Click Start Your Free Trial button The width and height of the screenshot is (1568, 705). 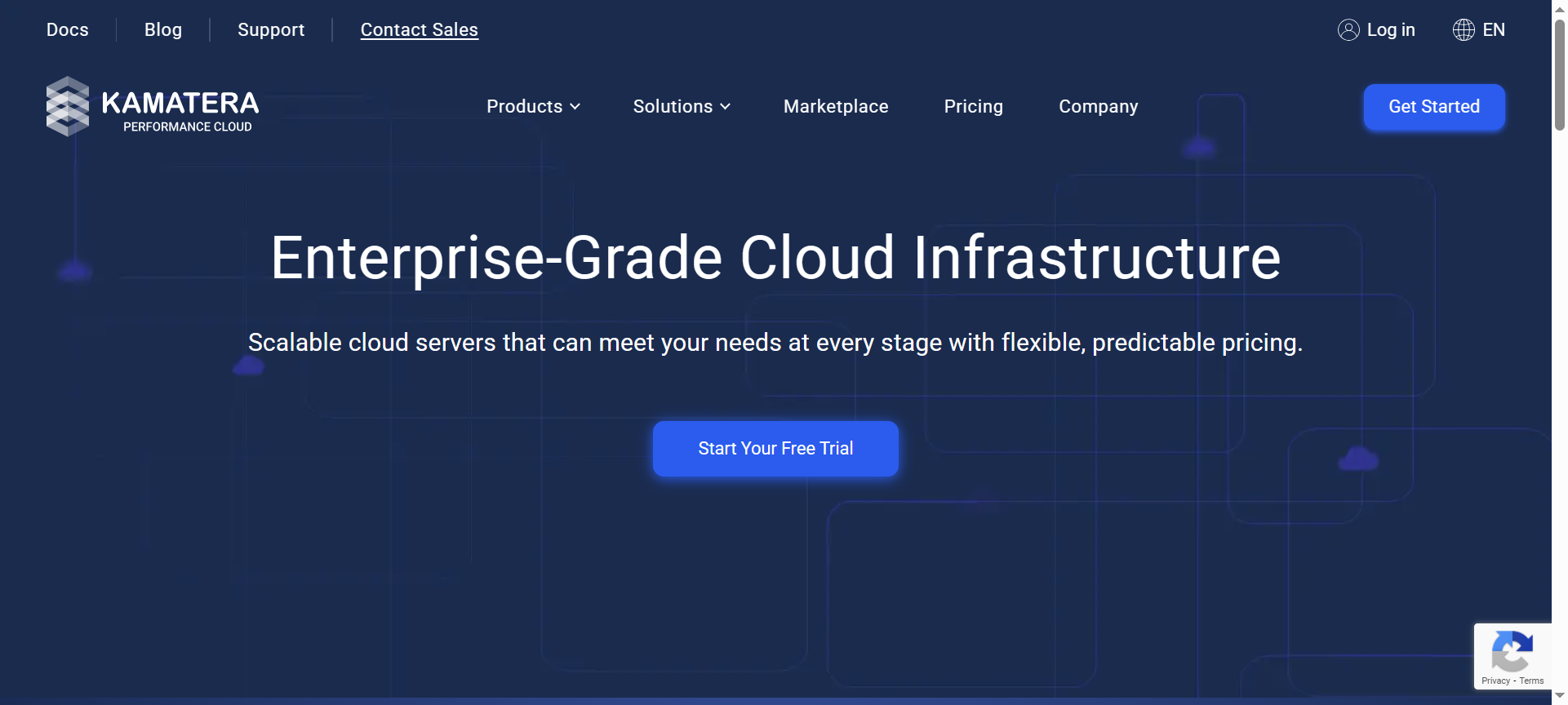(775, 449)
